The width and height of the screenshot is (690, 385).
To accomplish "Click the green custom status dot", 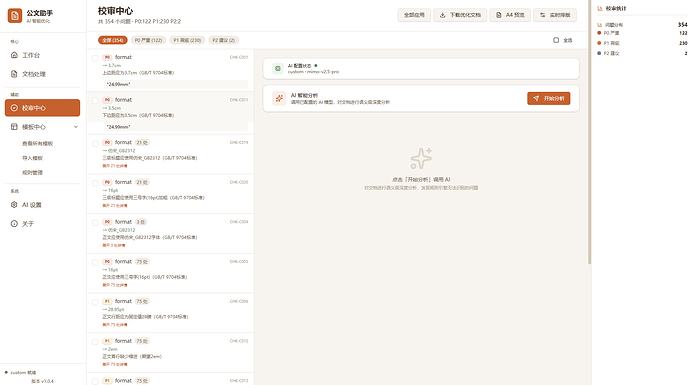I will click(x=6, y=372).
